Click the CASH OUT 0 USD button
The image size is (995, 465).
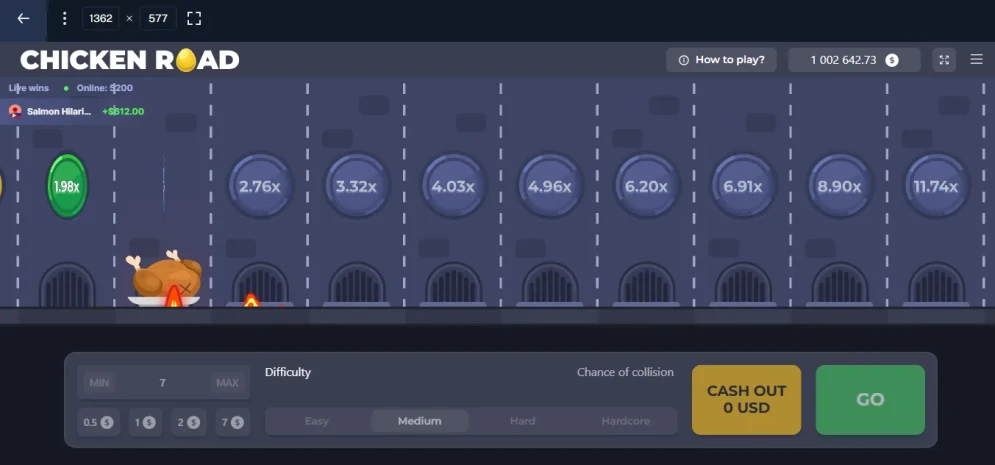coord(746,400)
